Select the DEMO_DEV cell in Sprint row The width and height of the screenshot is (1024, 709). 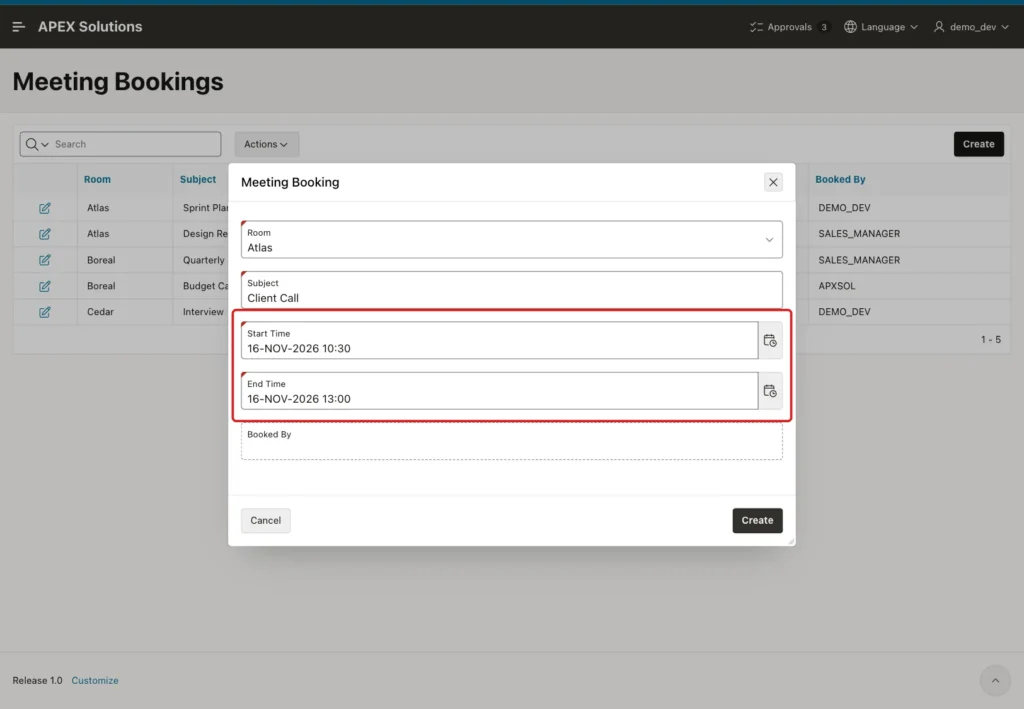(844, 208)
